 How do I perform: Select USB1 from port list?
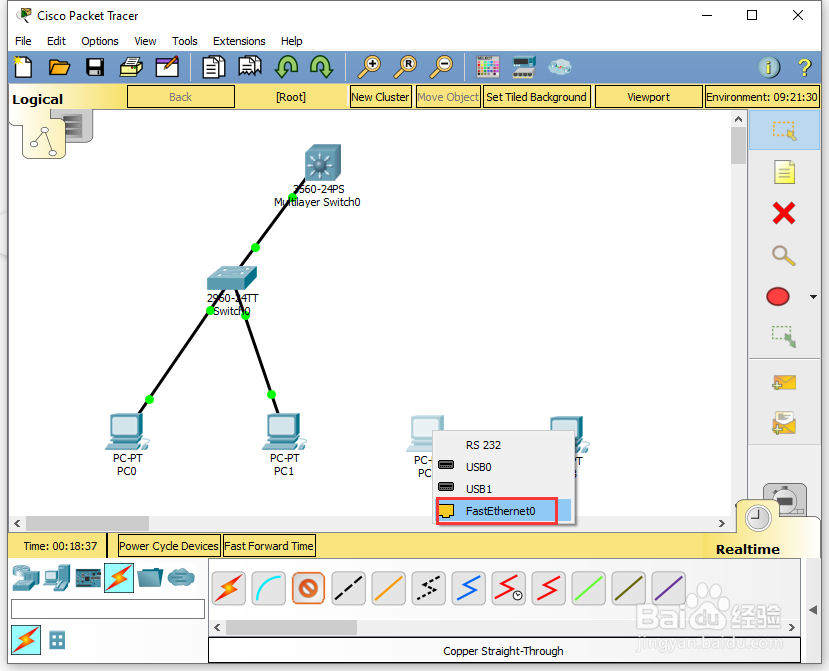click(504, 489)
